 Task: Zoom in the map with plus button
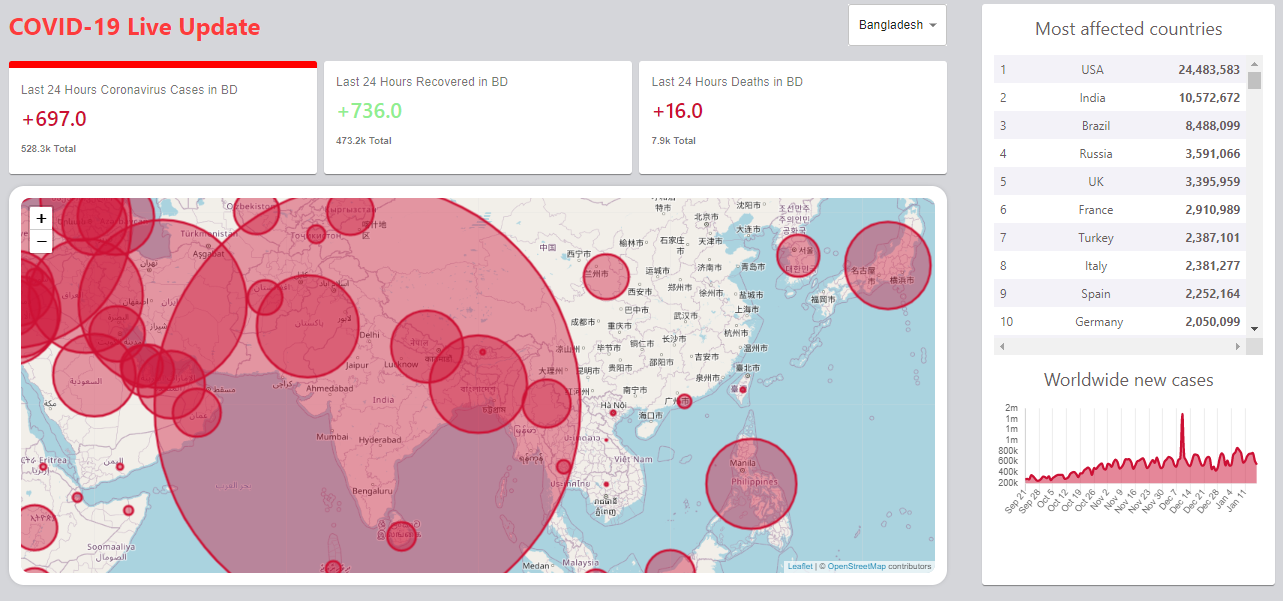41,218
